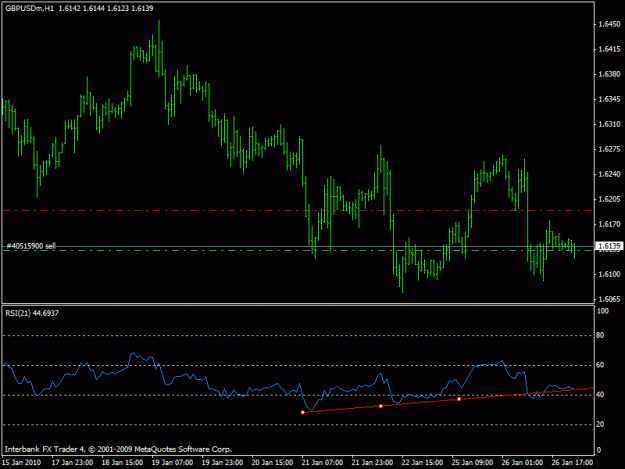Select second red trendline anchor point on RSI
625x469 pixels.
click(381, 406)
